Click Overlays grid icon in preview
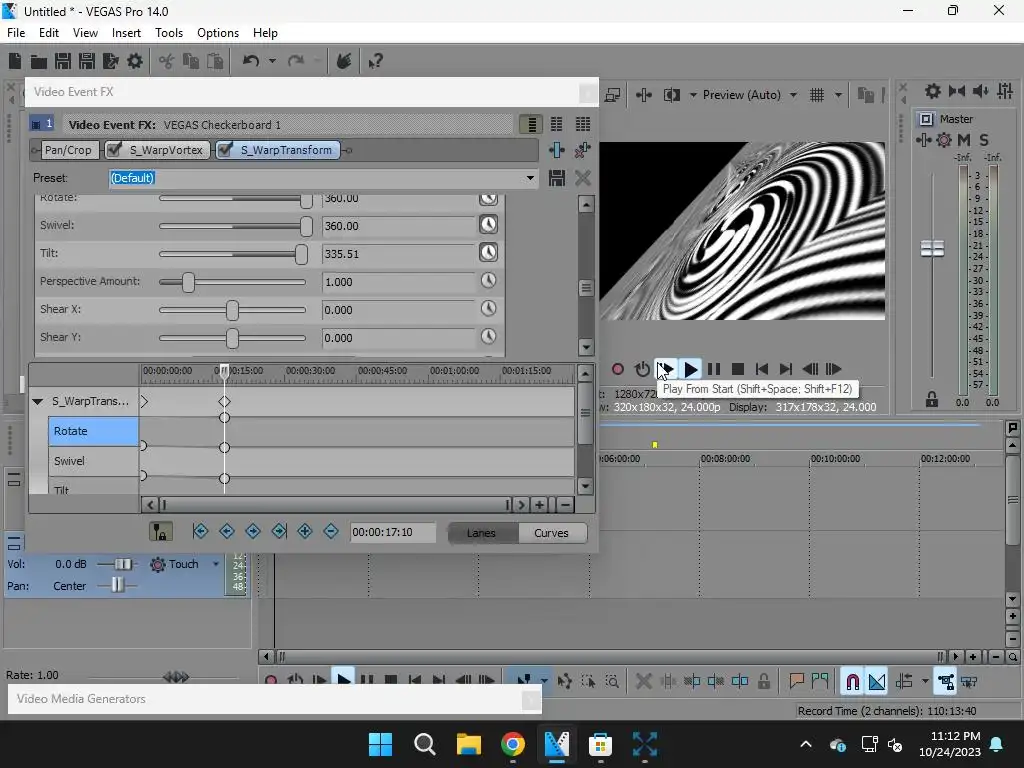This screenshot has width=1024, height=768. coord(817,95)
